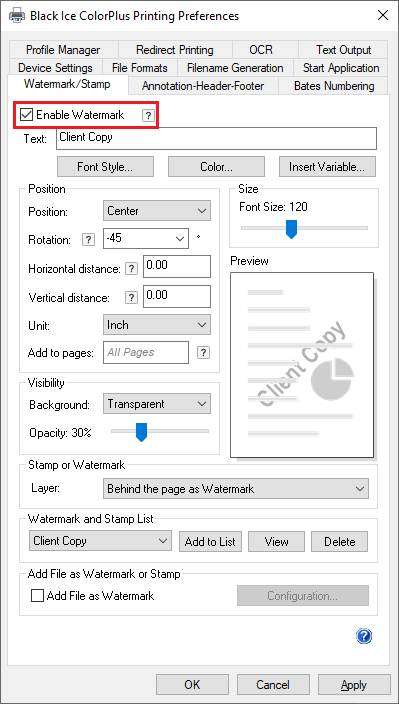399x704 pixels.
Task: Click the watermark Preview page thumbnail
Action: pyautogui.click(x=302, y=365)
